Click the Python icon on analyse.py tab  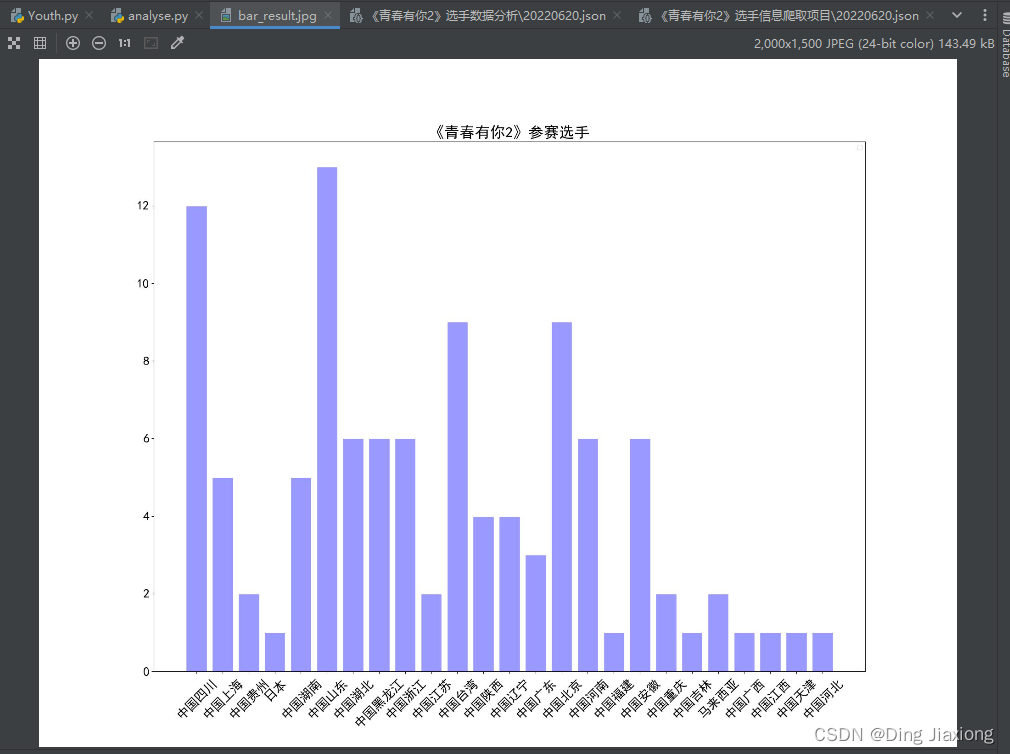coord(117,15)
